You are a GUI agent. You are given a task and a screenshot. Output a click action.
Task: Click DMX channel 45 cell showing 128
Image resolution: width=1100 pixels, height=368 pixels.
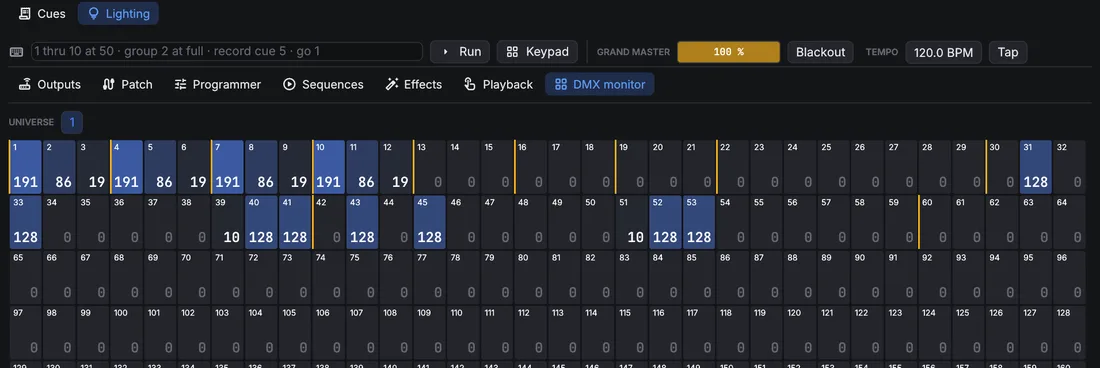430,222
